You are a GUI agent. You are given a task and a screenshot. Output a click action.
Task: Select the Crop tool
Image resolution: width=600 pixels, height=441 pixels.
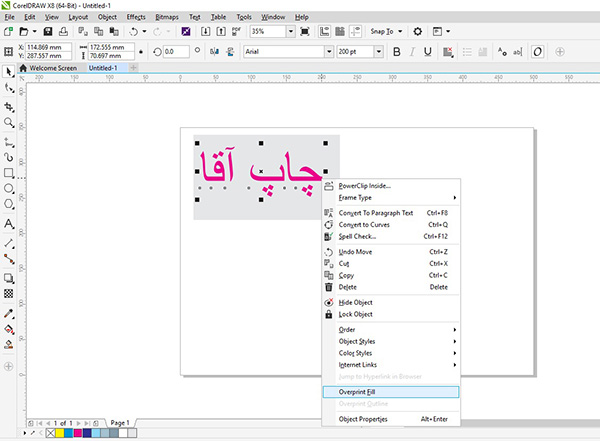(9, 107)
